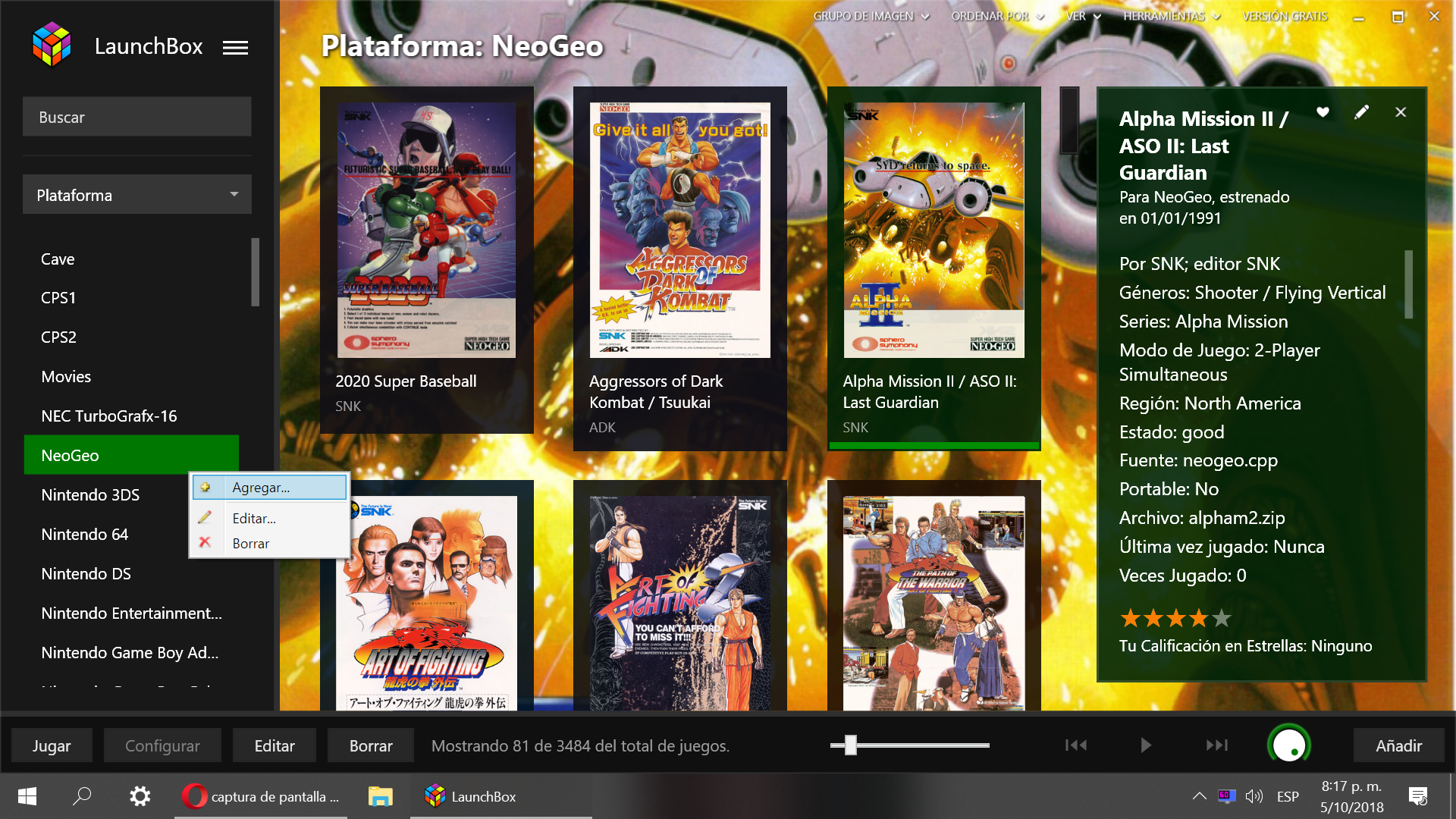Click ESP input language indicator
This screenshot has width=1456, height=819.
(x=1288, y=796)
